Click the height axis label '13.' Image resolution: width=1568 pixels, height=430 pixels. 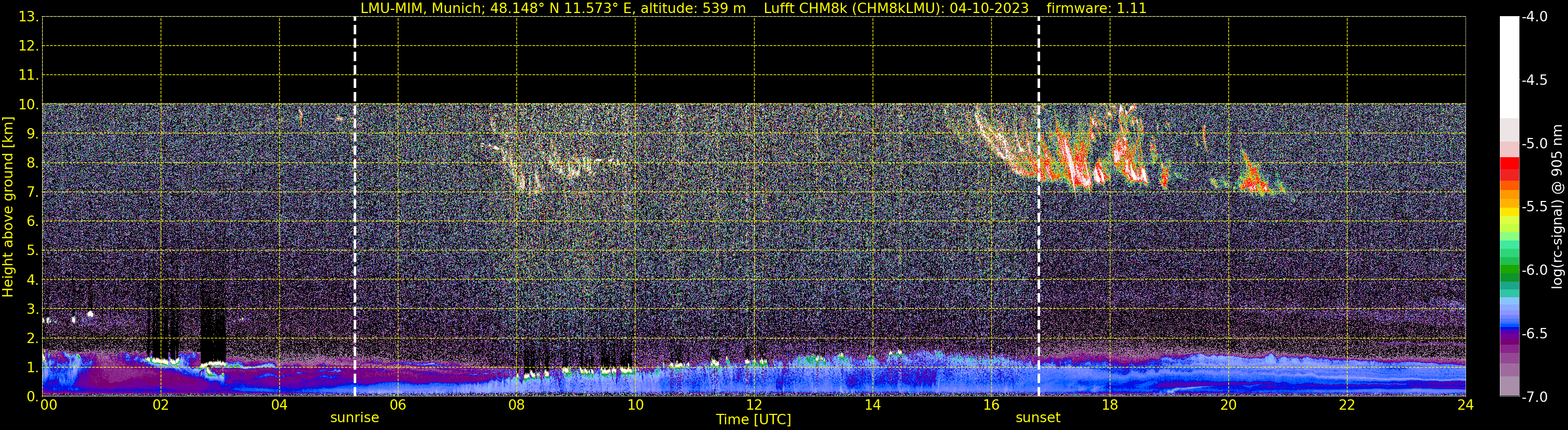pos(29,17)
